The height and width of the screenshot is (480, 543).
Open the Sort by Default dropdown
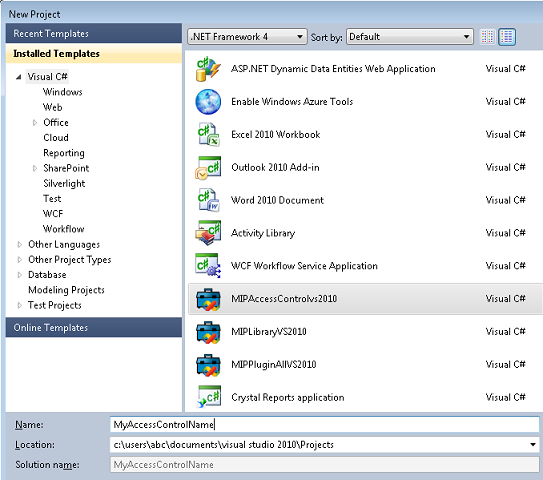pyautogui.click(x=410, y=37)
